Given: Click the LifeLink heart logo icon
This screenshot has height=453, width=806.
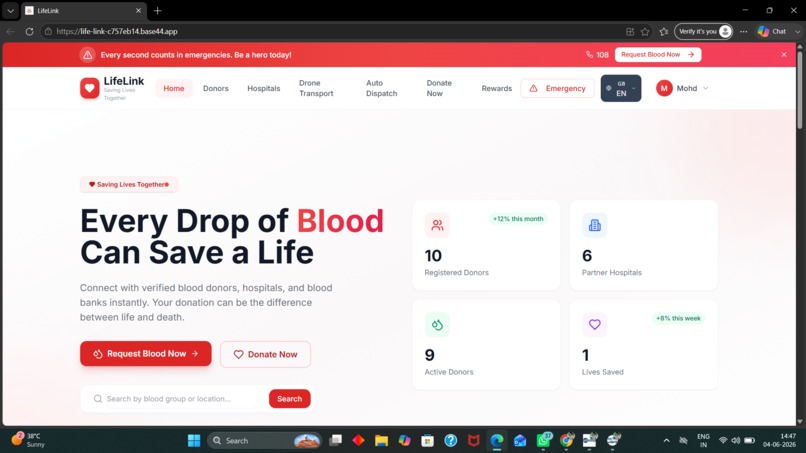Looking at the screenshot, I should click(x=89, y=88).
